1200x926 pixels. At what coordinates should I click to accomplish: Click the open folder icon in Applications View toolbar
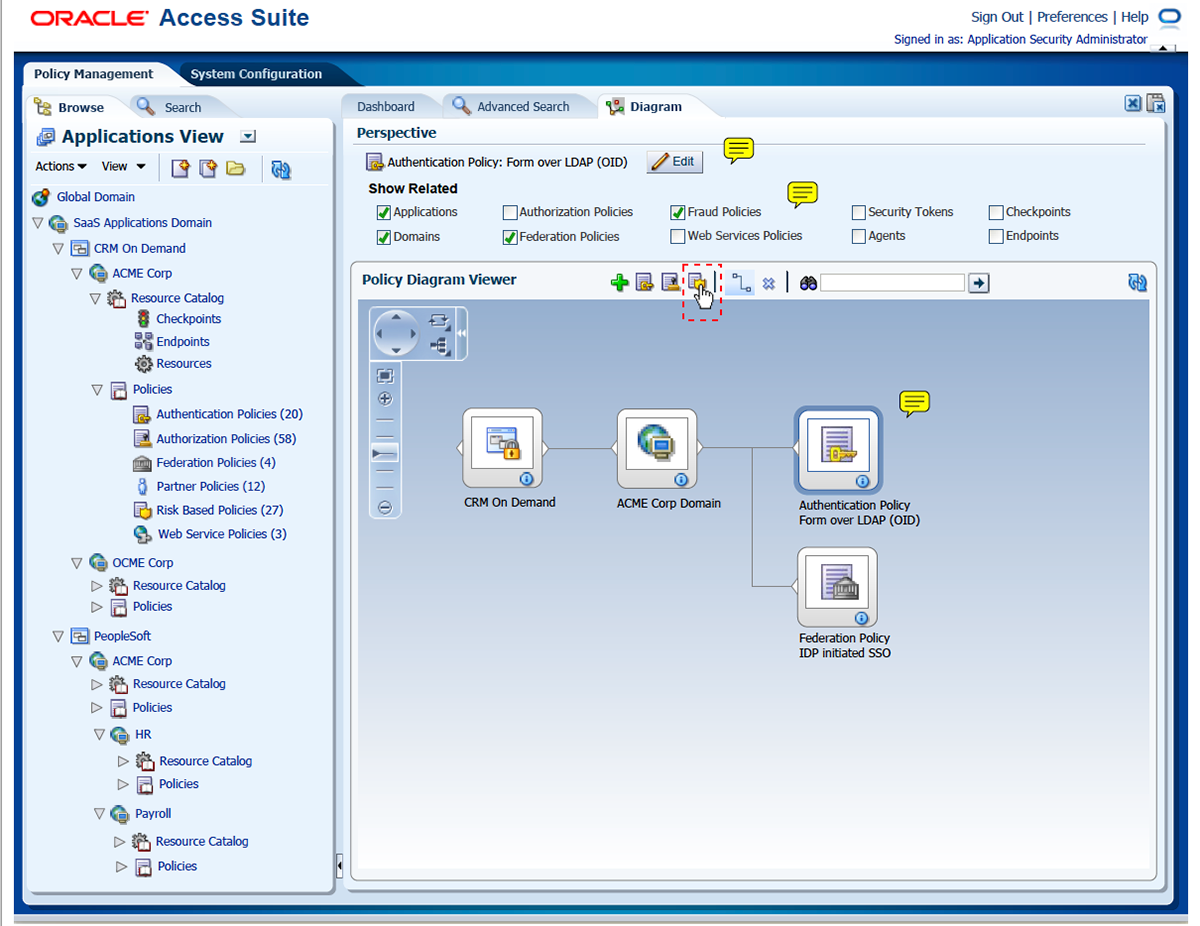coord(235,168)
